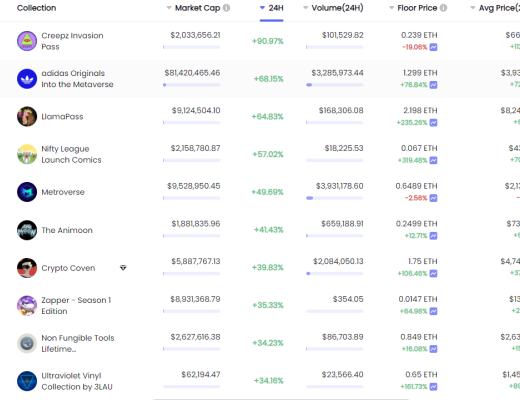Open Creepz Invasion Pass collection avatar
Viewport: 520px width, 400px height.
pyautogui.click(x=27, y=41)
